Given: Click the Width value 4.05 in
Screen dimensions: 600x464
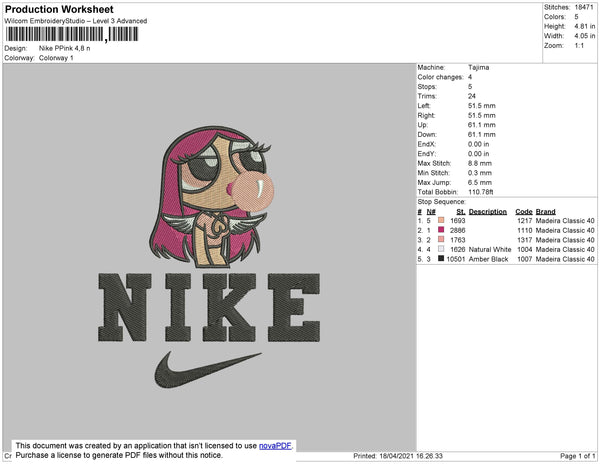Looking at the screenshot, I should click(585, 36).
